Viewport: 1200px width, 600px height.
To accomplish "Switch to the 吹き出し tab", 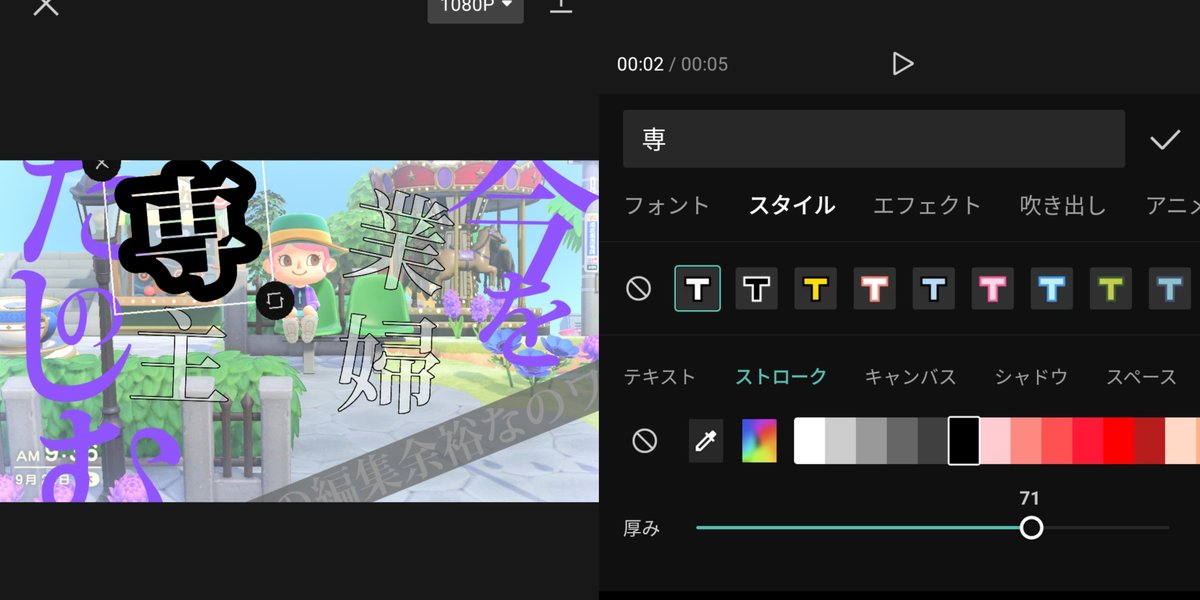I will 1063,206.
